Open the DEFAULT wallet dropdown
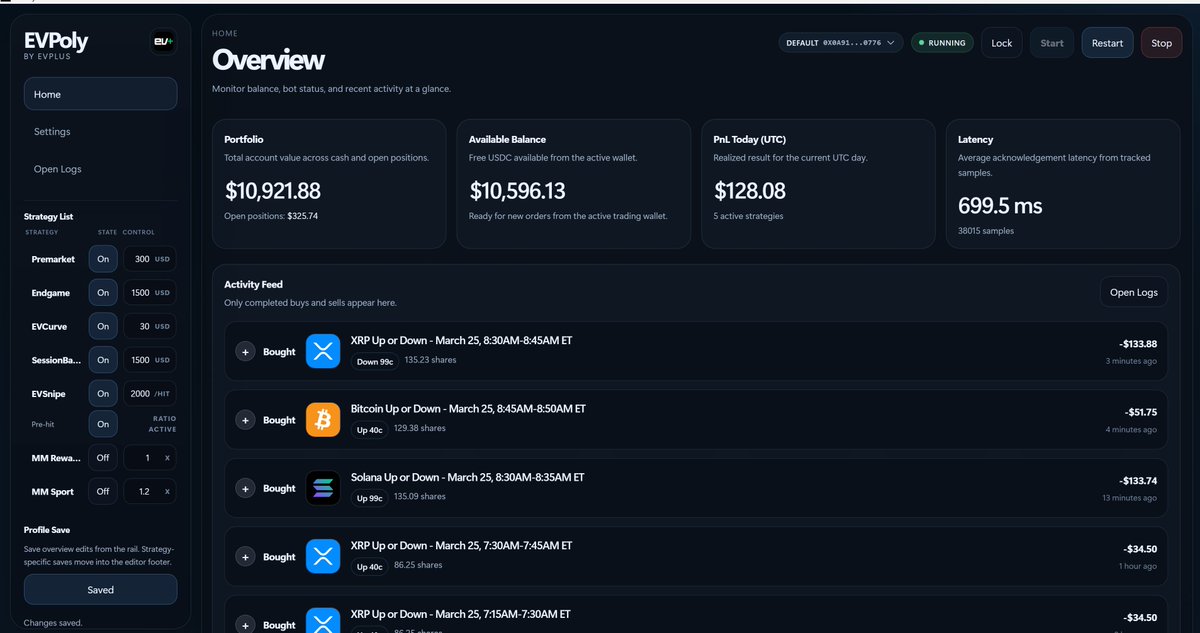The height and width of the screenshot is (633, 1200). point(840,42)
